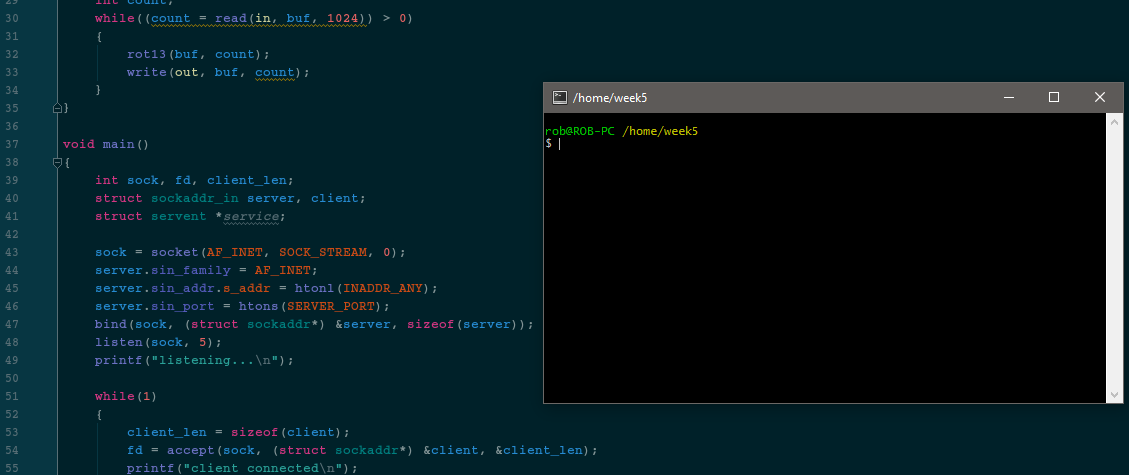Click the read call on line 30
Viewport: 1129px width, 475px height.
pyautogui.click(x=230, y=18)
